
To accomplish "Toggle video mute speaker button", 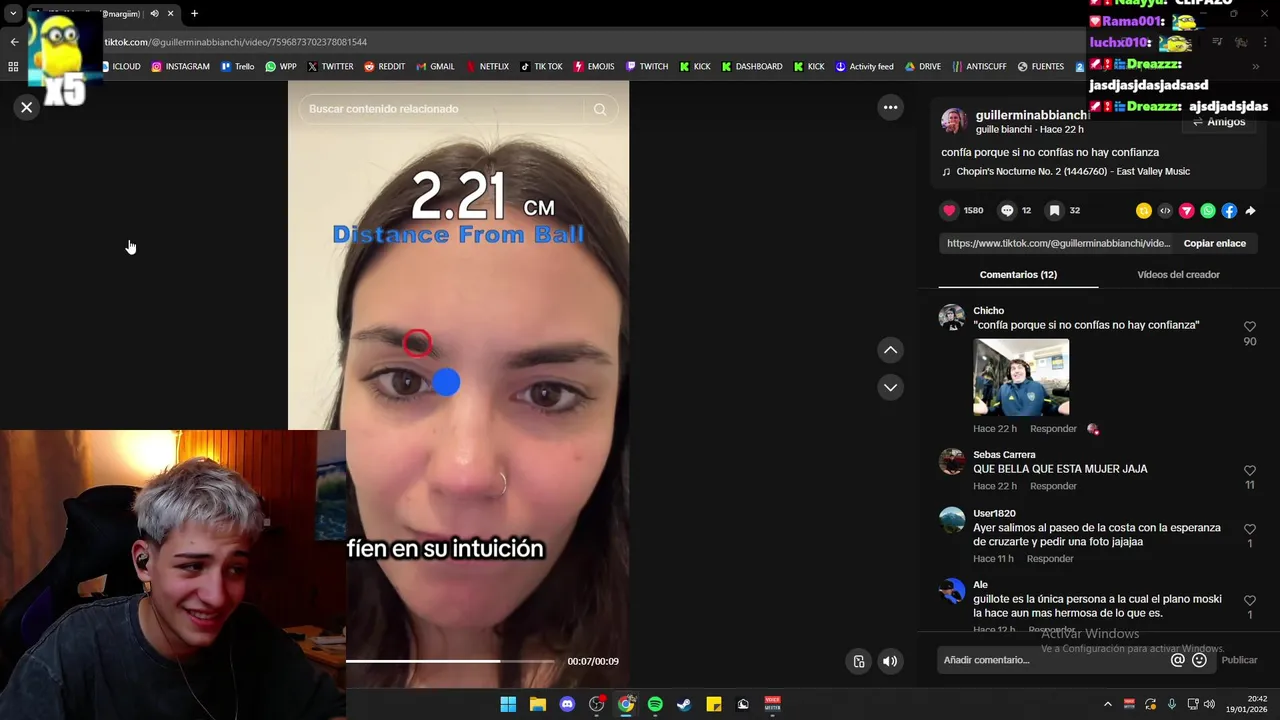I will (890, 661).
